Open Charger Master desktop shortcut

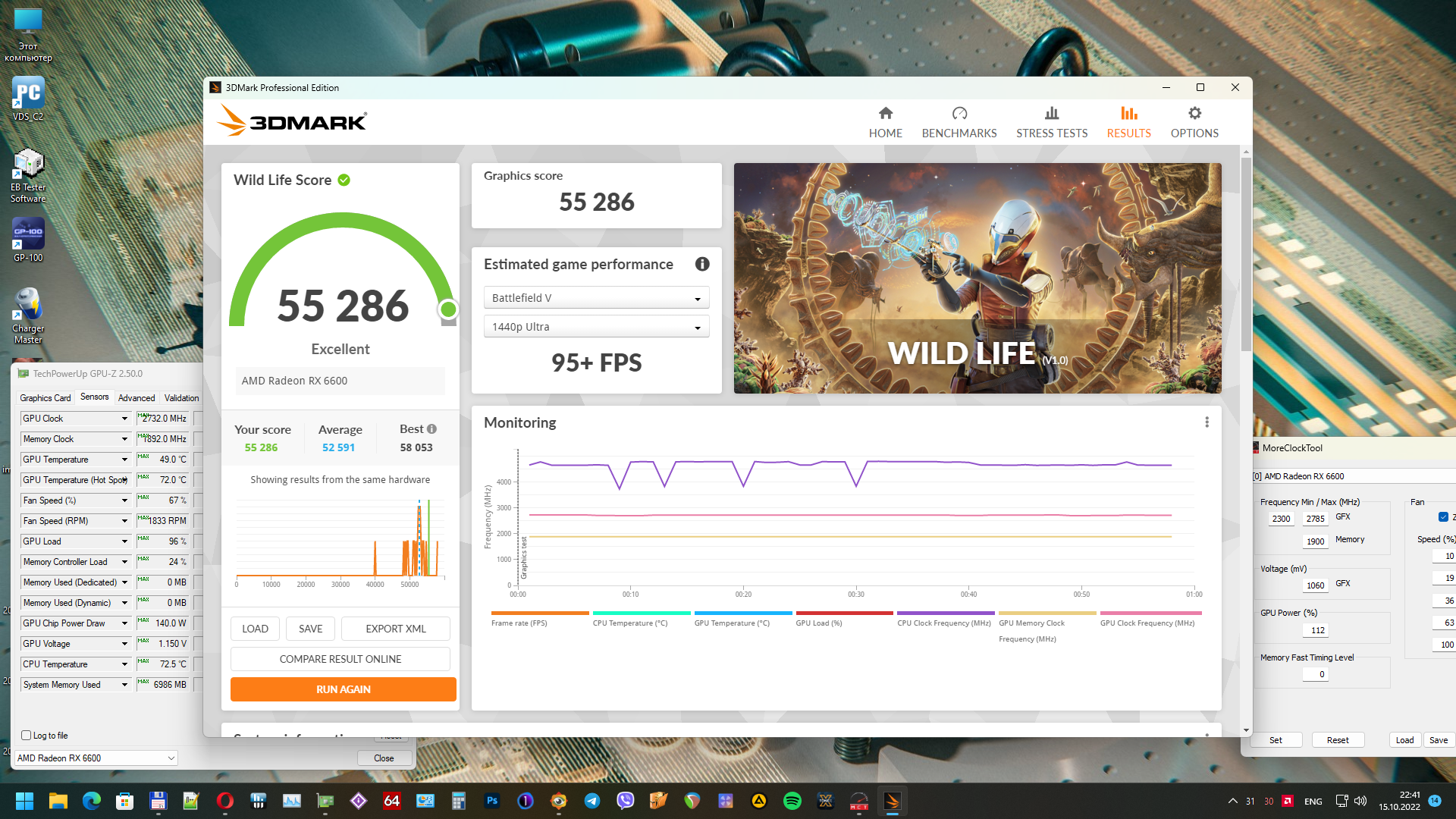28,316
